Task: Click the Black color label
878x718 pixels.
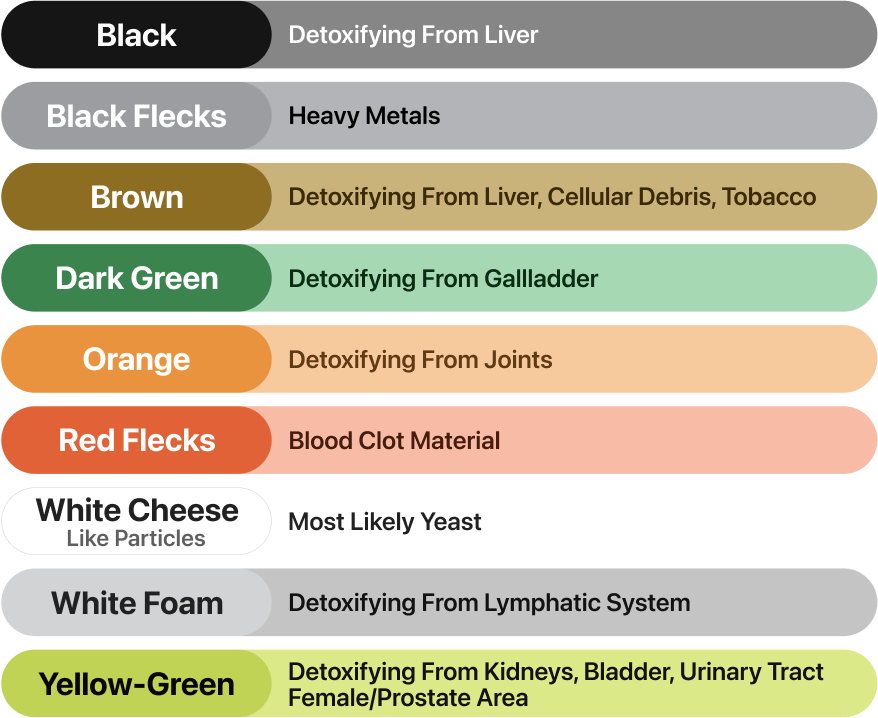Action: coord(136,35)
